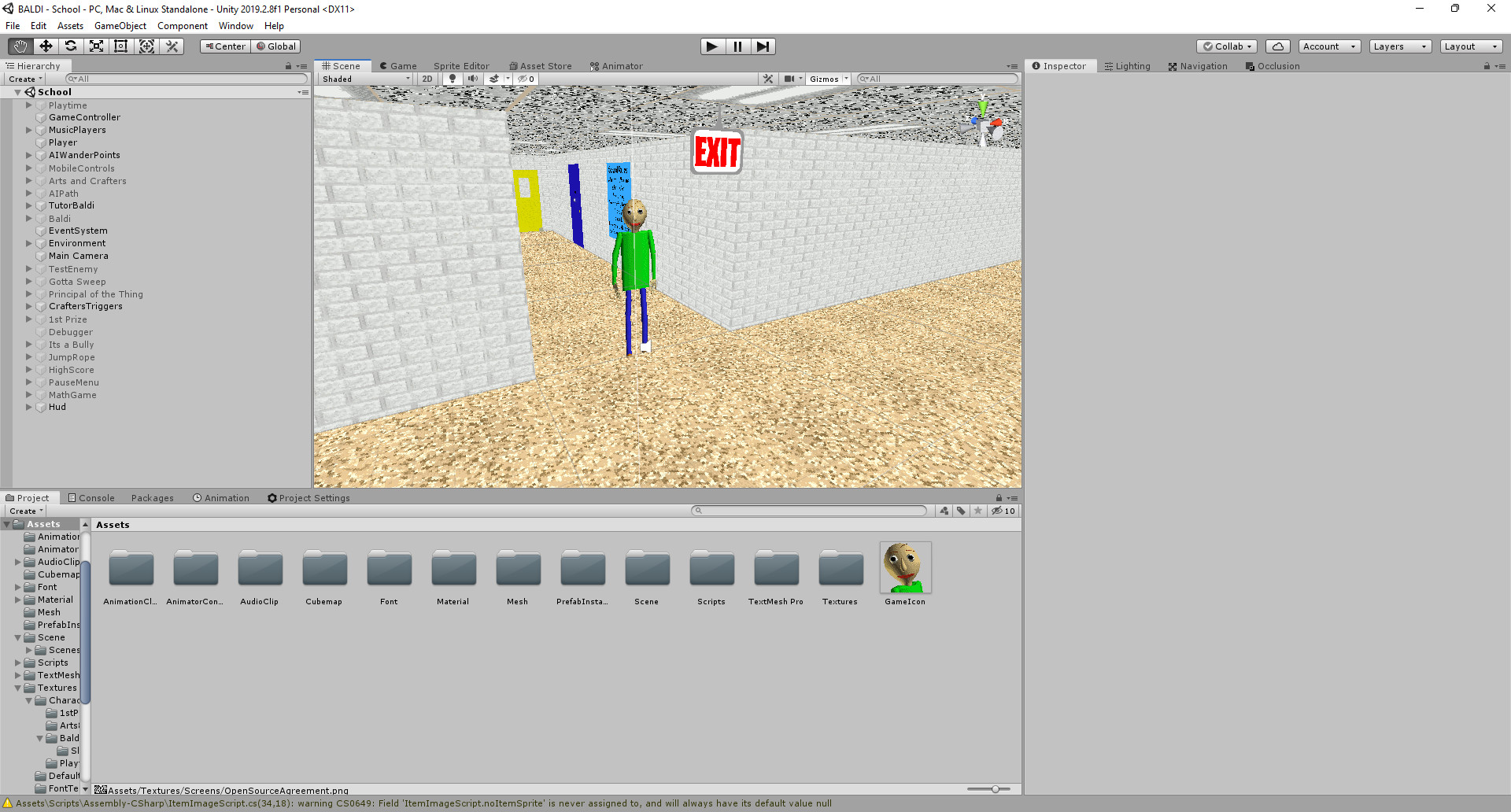This screenshot has height=812, width=1511.
Task: Select the Rotate tool
Action: [71, 46]
